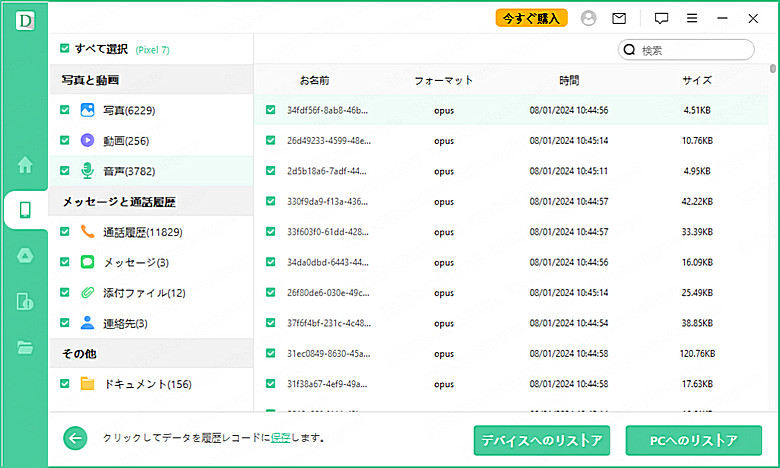Uncheck the メッセージ(3) checkbox
The width and height of the screenshot is (780, 468).
click(64, 262)
